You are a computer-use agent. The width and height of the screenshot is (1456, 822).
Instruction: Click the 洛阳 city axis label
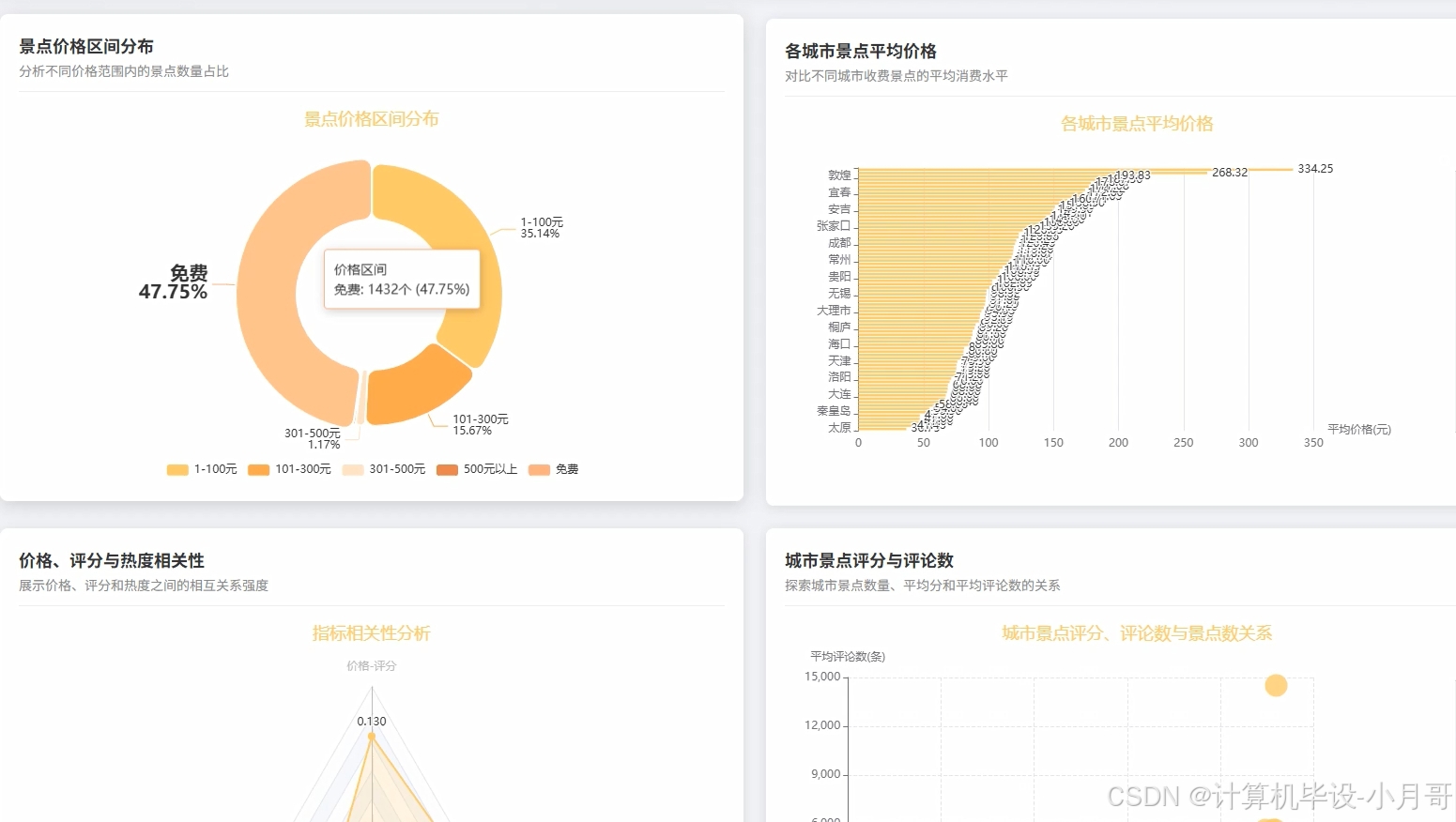coord(839,377)
